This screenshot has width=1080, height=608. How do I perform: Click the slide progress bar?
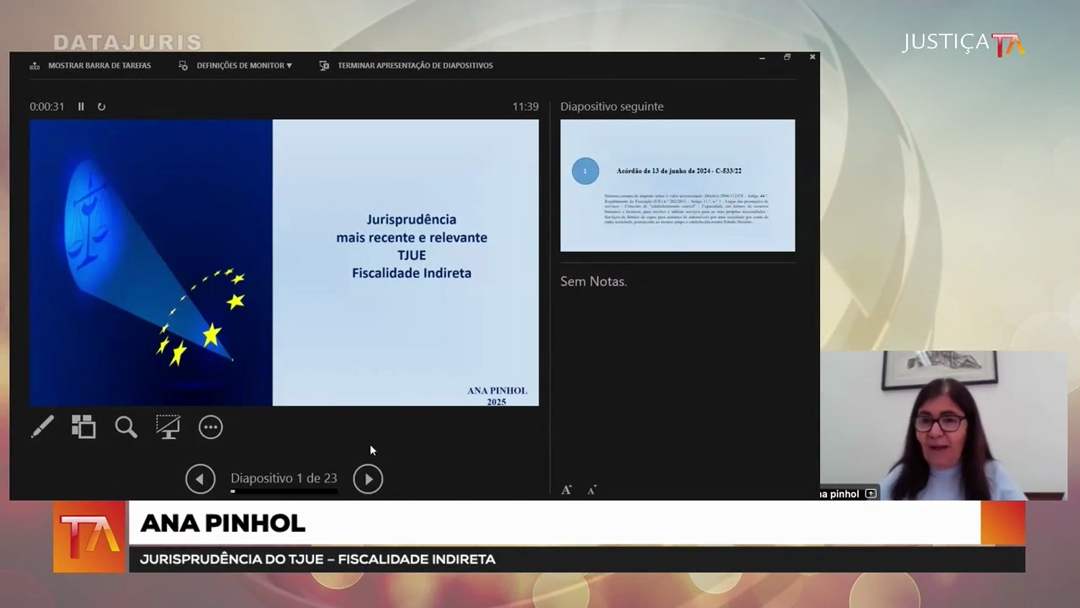click(284, 492)
